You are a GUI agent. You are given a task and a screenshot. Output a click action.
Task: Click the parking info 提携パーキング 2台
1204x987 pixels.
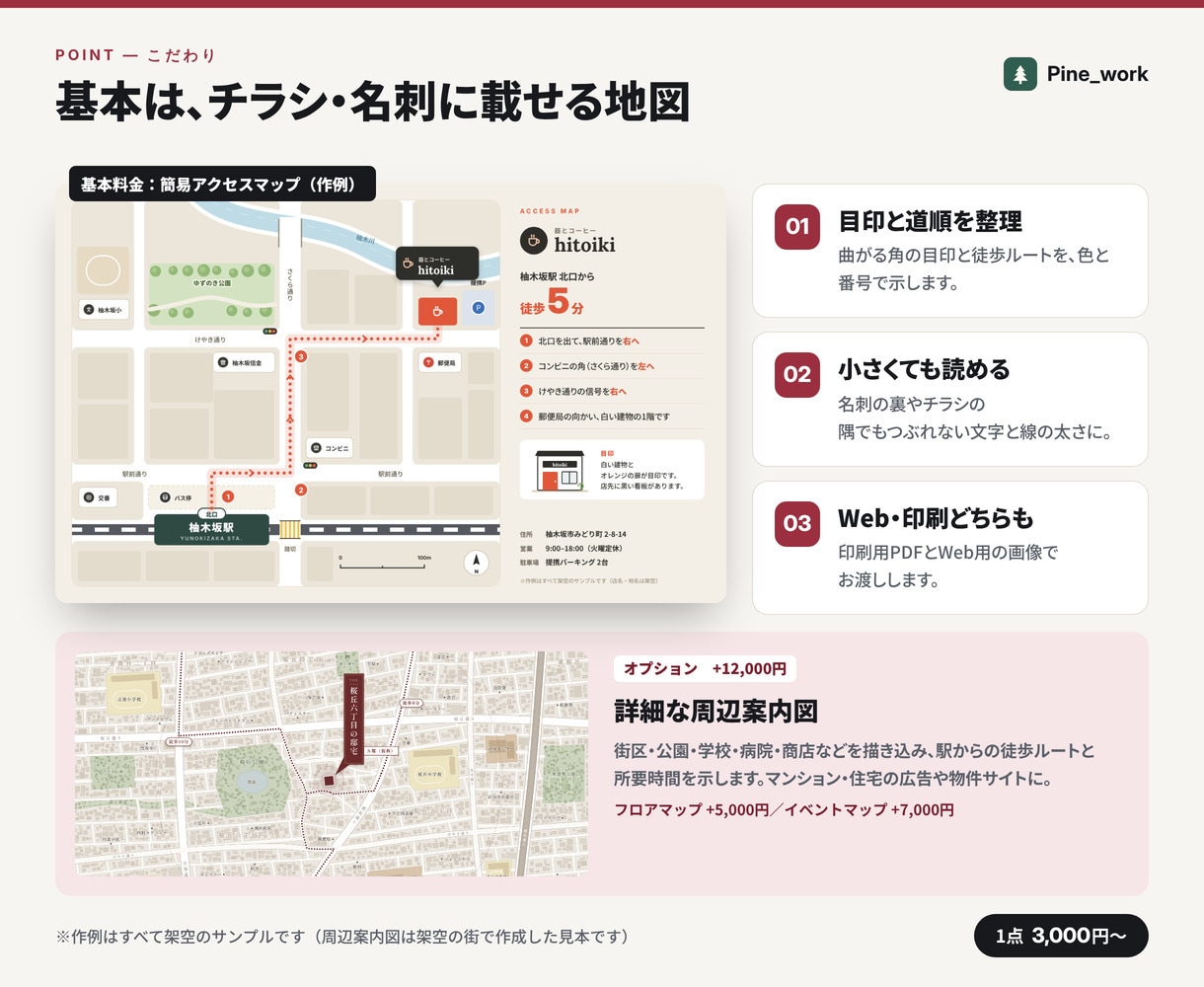coord(576,562)
